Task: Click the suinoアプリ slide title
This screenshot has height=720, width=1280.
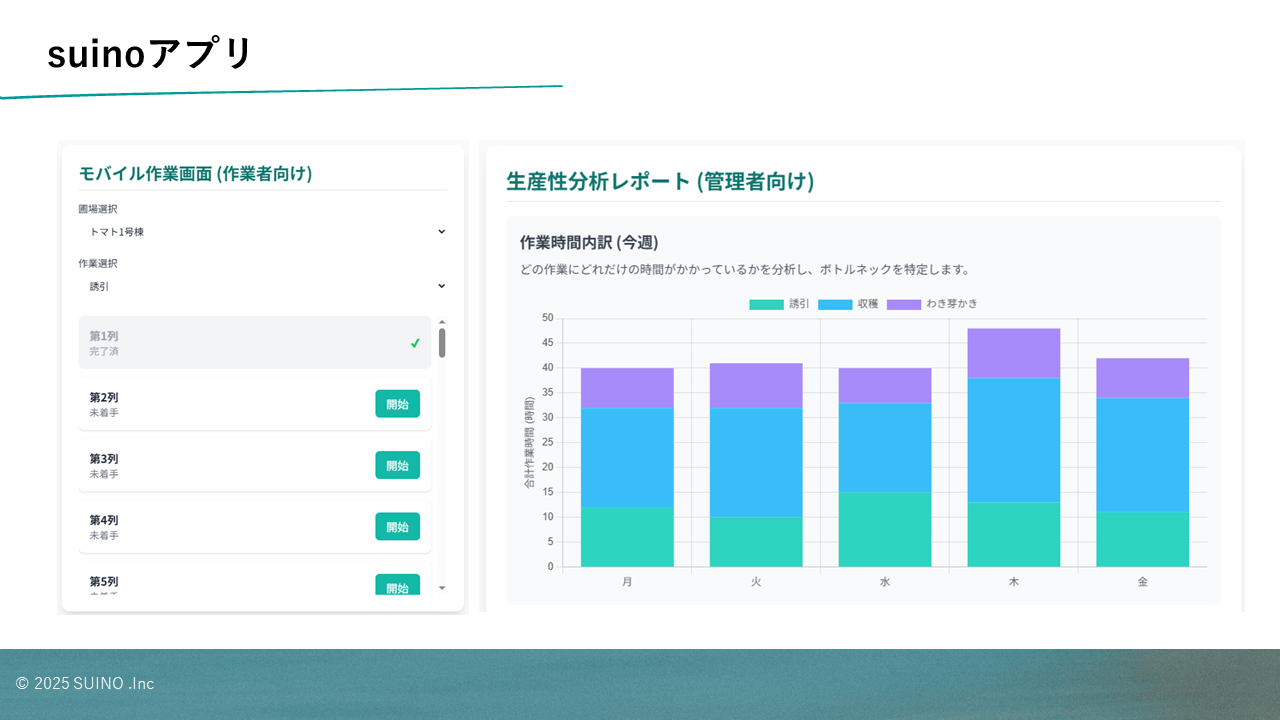Action: [x=150, y=53]
